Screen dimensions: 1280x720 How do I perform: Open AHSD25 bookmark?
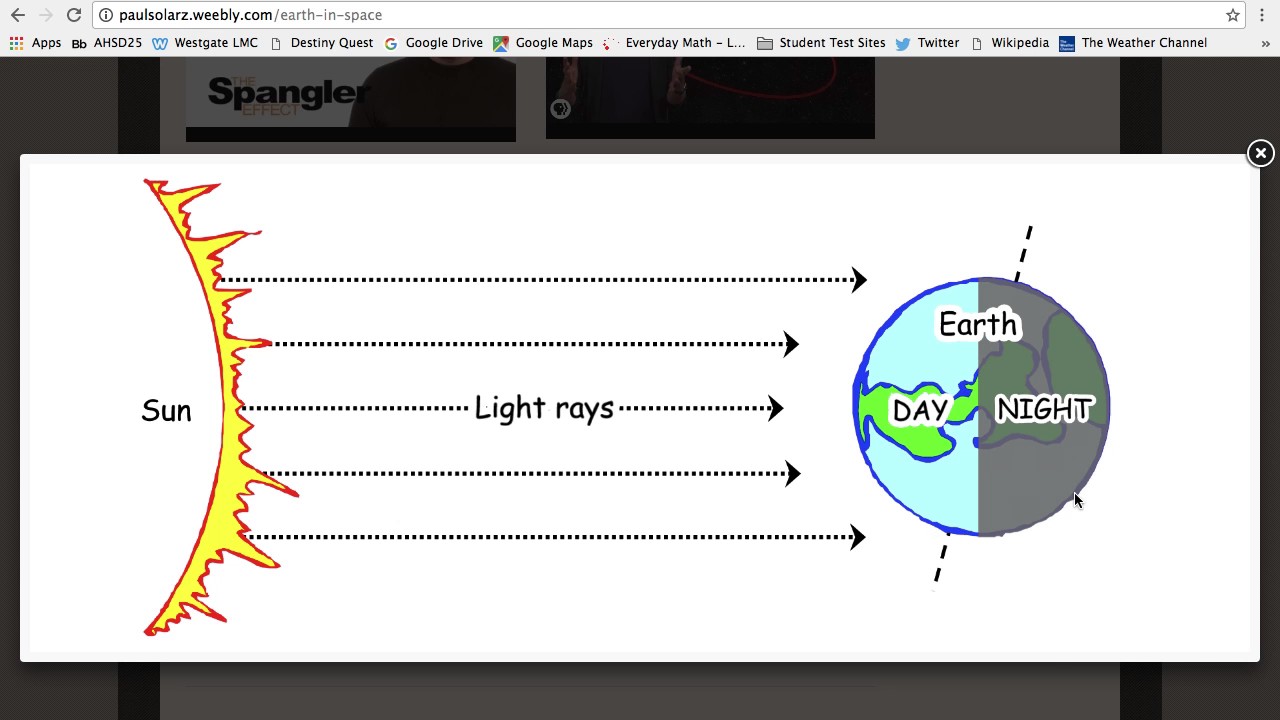[107, 43]
